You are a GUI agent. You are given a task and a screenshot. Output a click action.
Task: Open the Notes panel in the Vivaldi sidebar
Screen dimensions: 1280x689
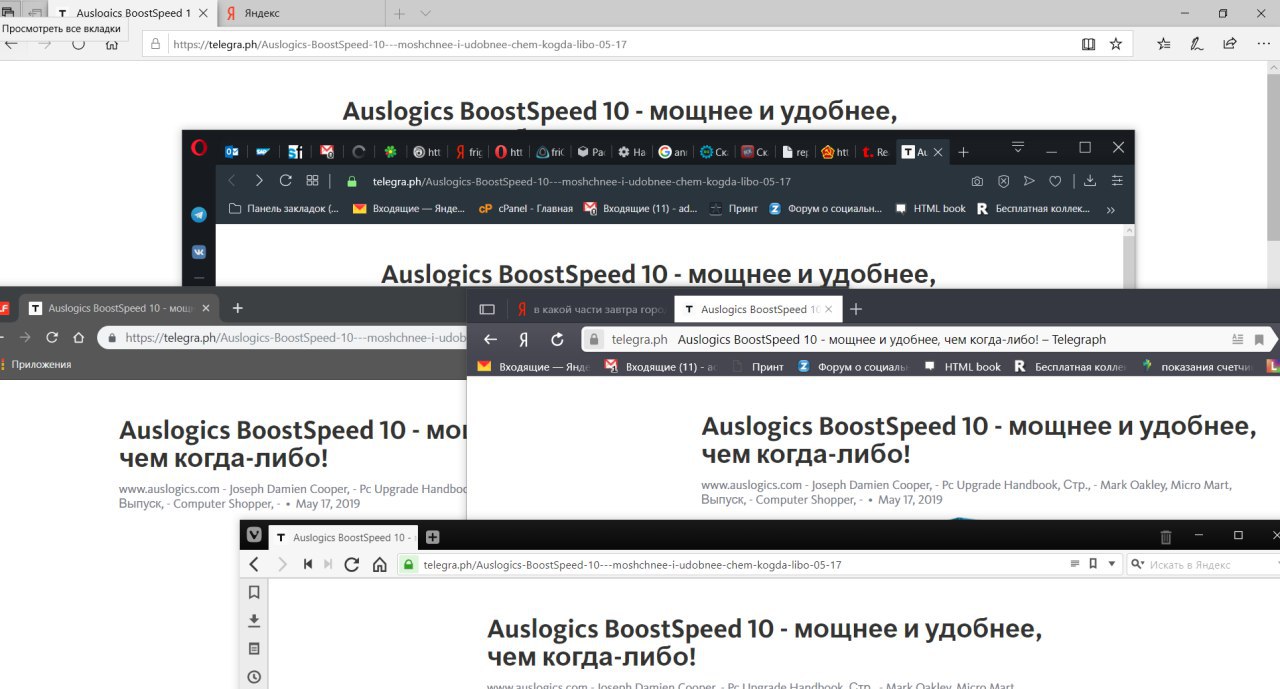click(x=254, y=648)
